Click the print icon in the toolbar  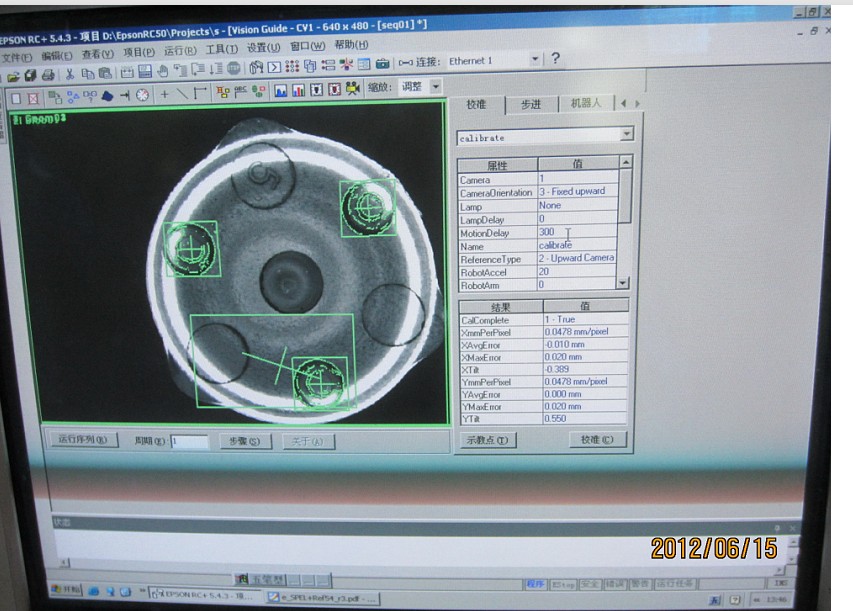click(x=48, y=76)
